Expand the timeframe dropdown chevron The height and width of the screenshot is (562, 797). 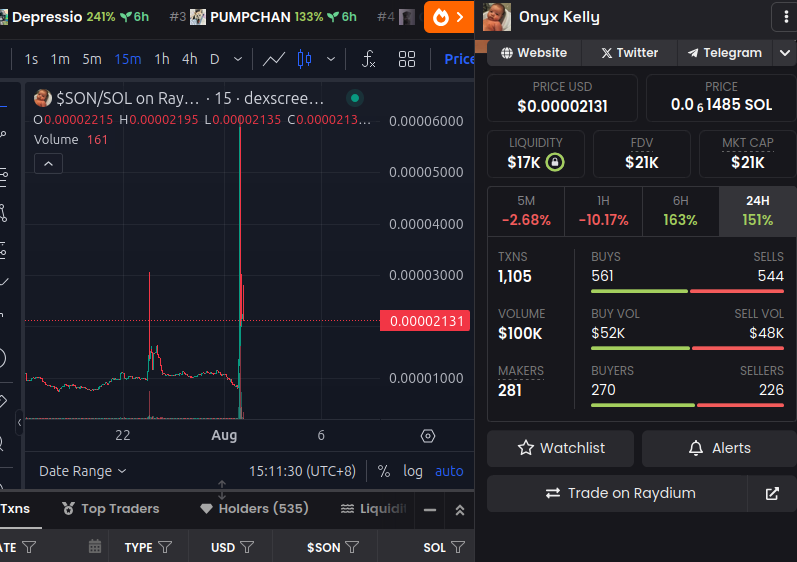(x=238, y=59)
